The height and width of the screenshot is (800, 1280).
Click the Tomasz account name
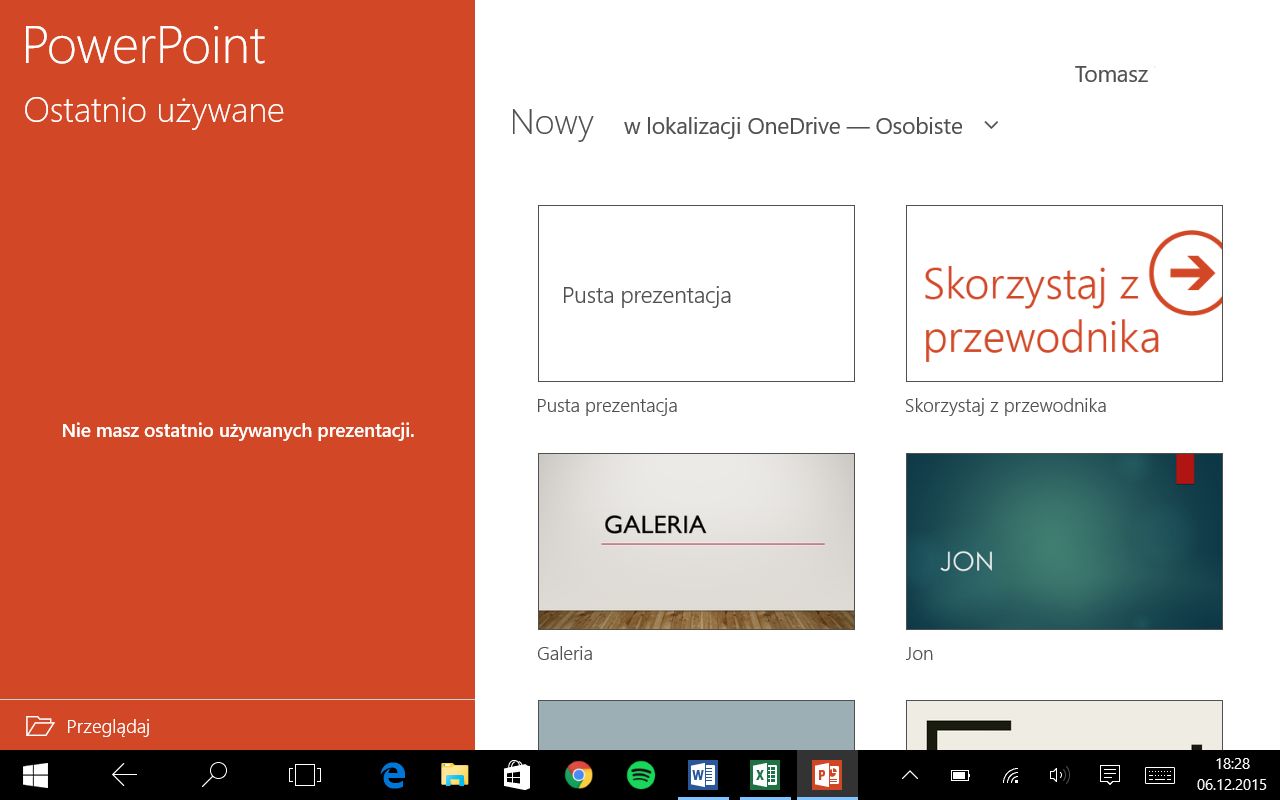coord(1111,74)
